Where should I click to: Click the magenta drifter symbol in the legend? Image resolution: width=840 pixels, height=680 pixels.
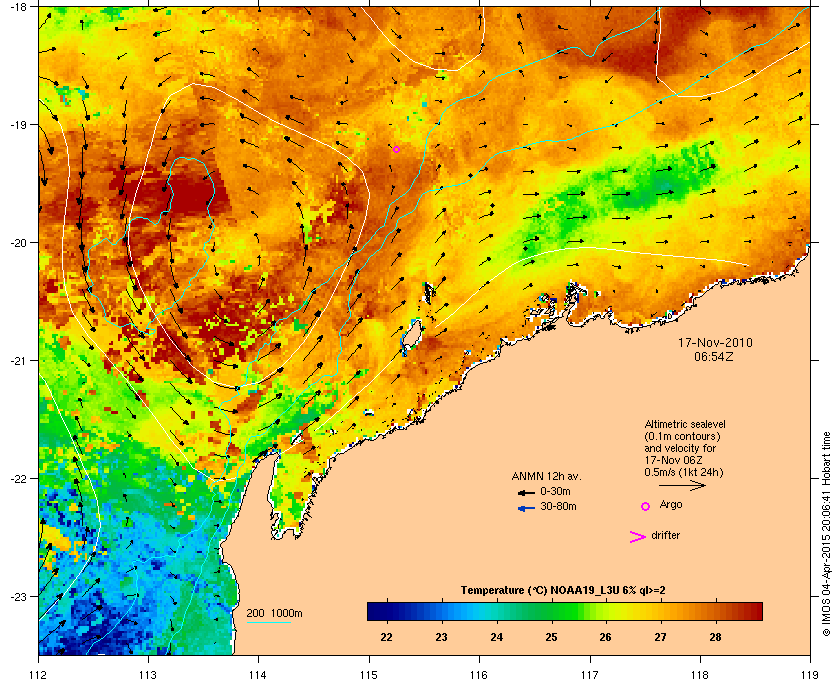point(638,537)
